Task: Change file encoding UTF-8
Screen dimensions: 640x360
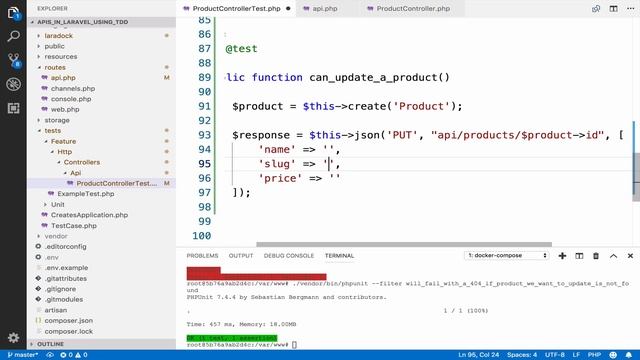Action: (555, 355)
